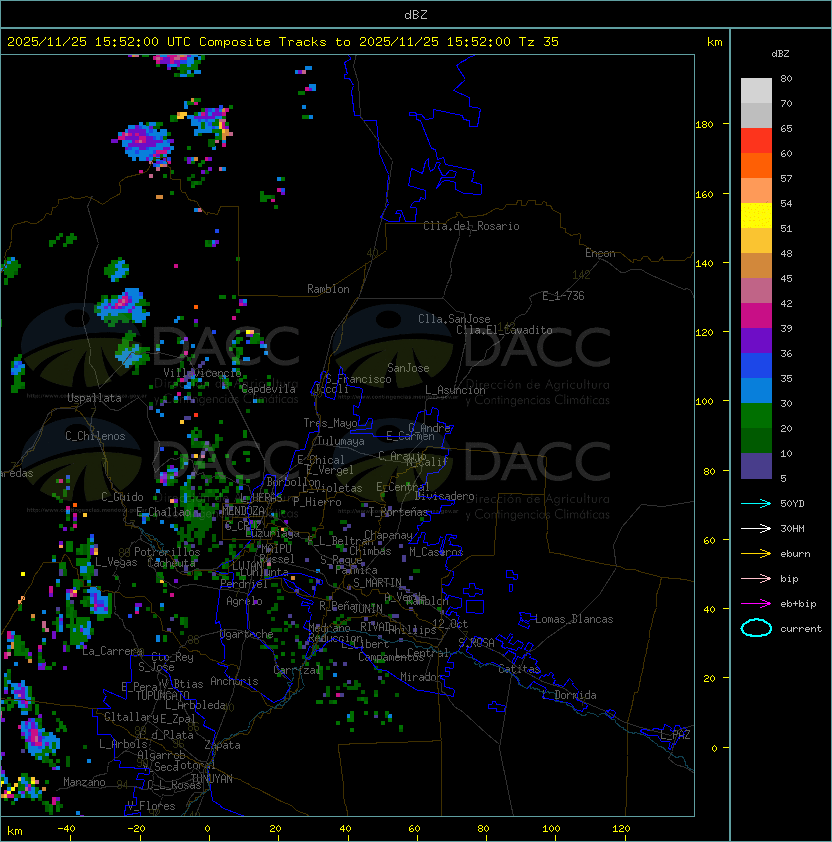Click the L_PAZ map label
This screenshot has height=842, width=832.
click(x=675, y=735)
